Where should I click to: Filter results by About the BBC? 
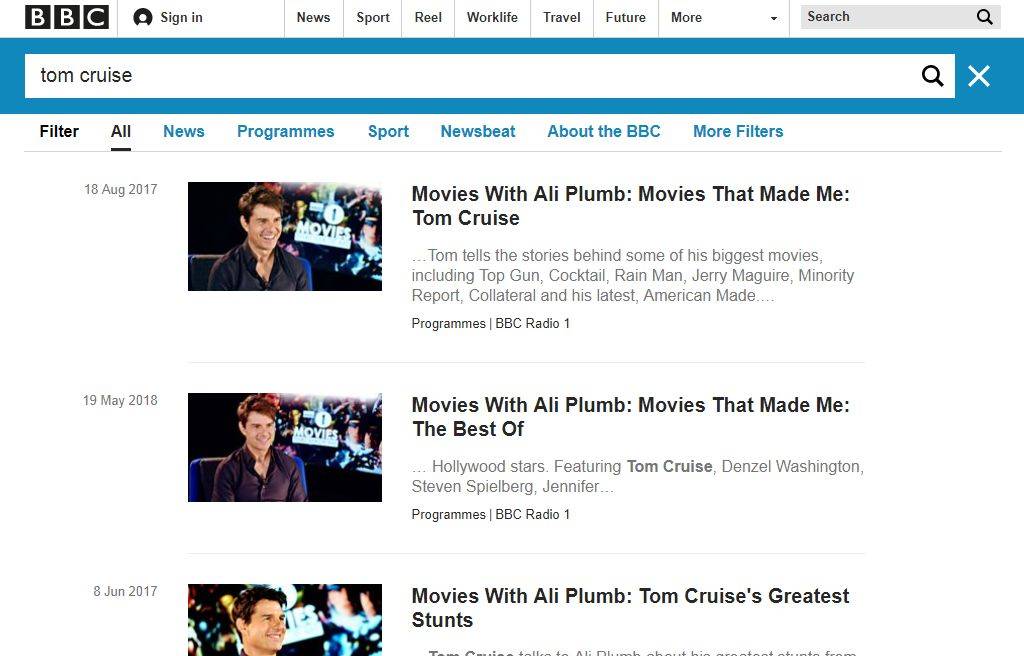point(603,131)
